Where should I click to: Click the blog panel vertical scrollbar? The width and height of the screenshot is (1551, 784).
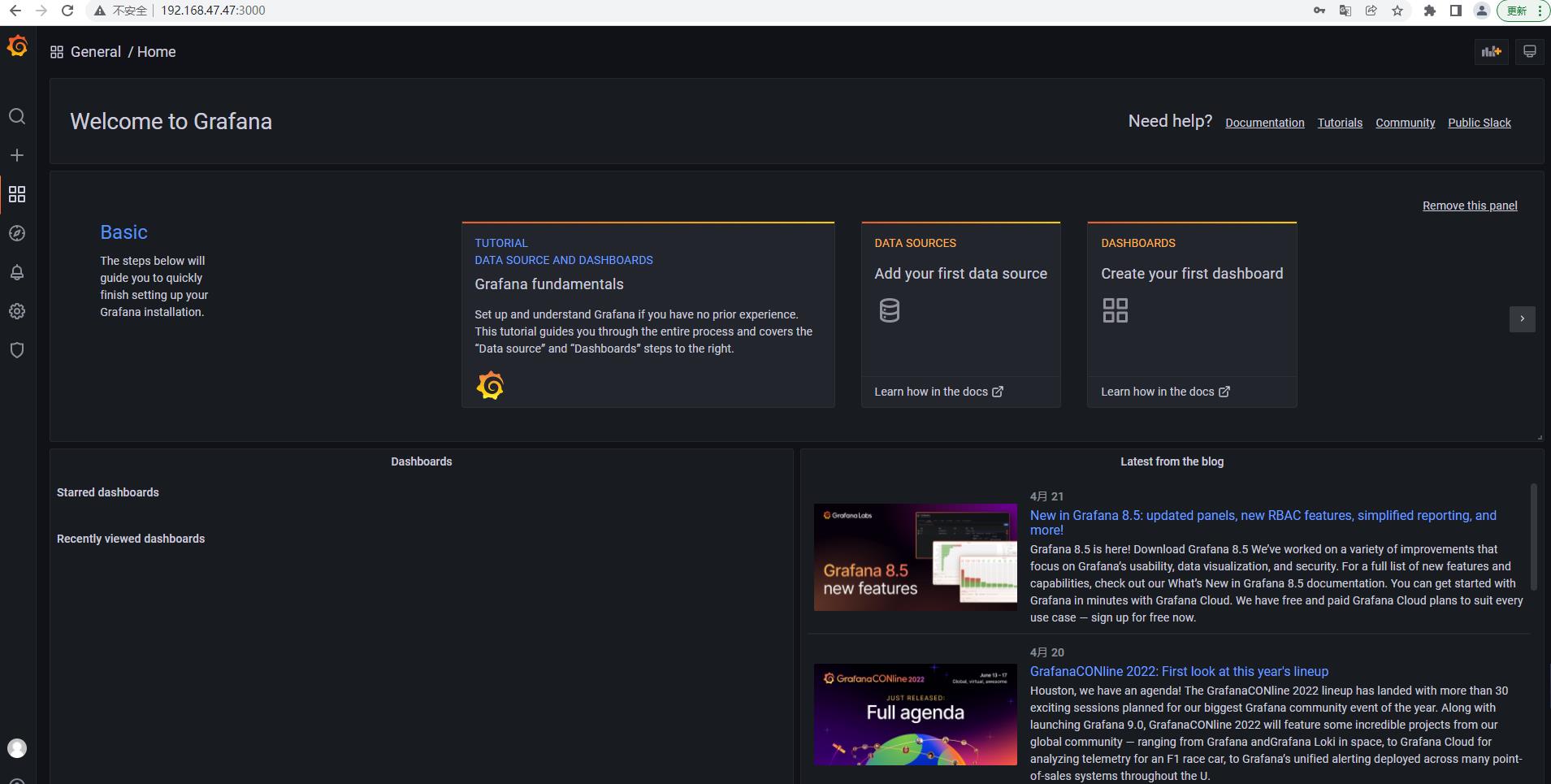(x=1533, y=537)
